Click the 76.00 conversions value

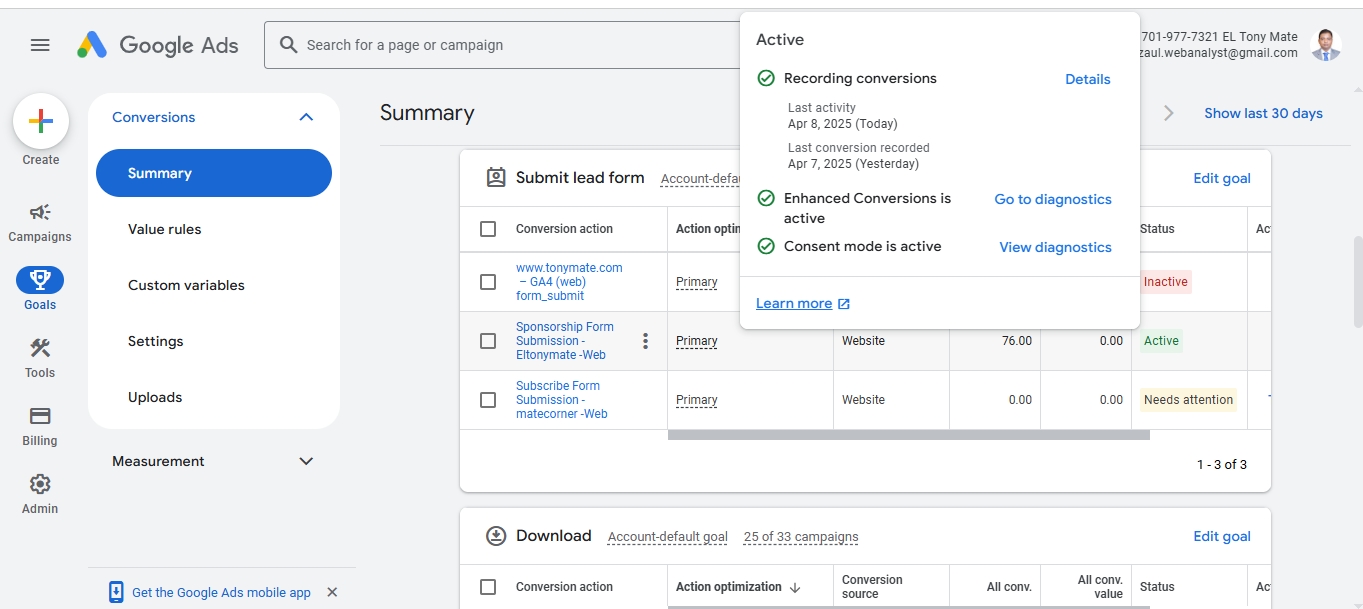tap(1016, 341)
